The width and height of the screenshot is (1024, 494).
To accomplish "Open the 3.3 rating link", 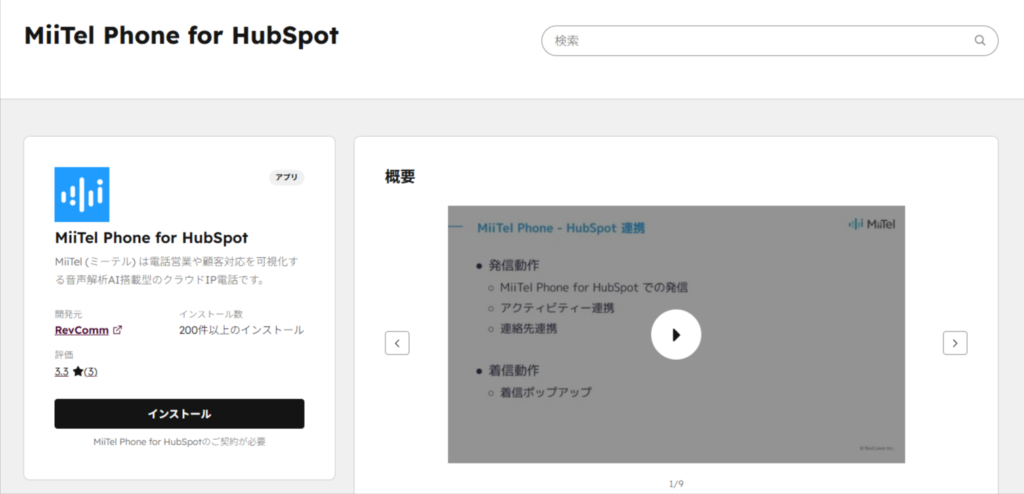I will click(x=61, y=372).
